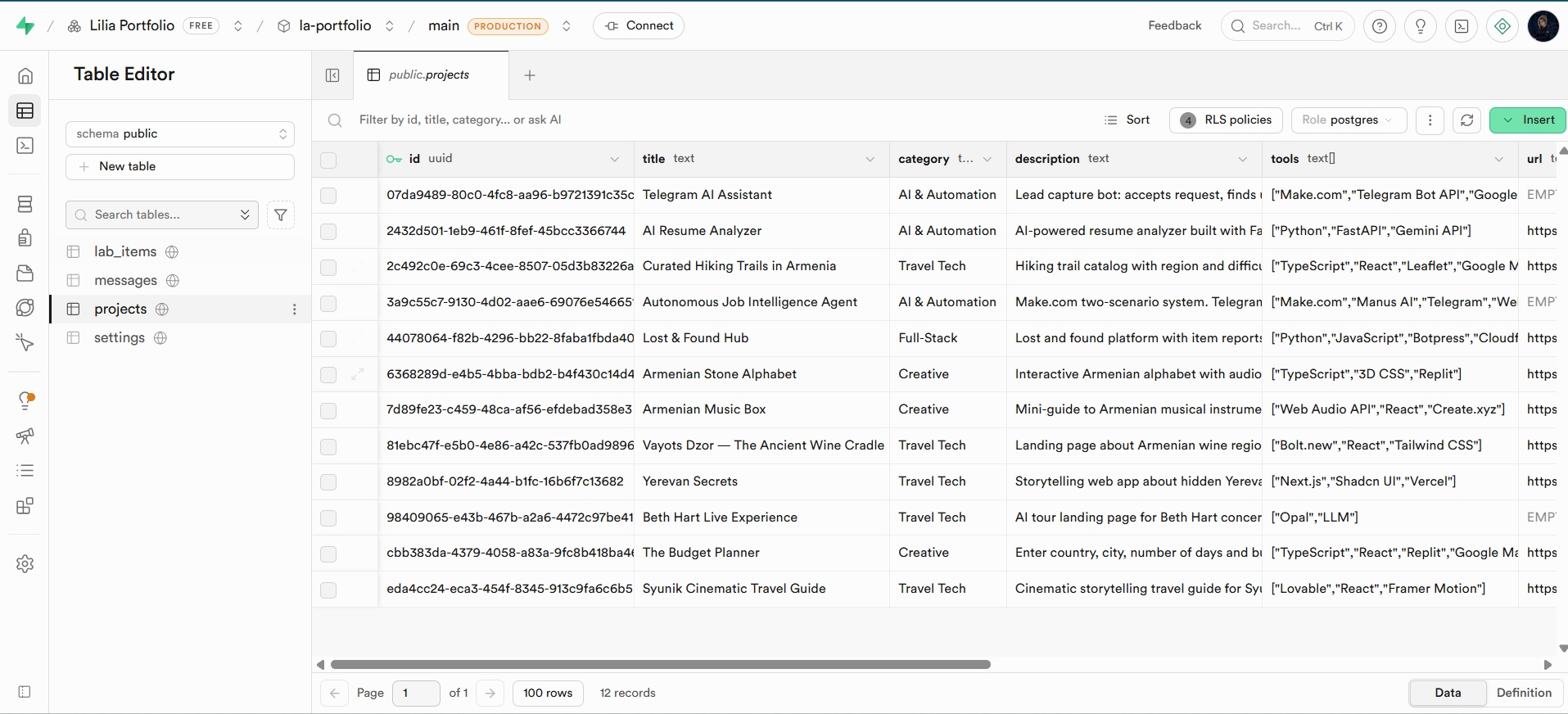Check the Telegram AI Assistant row
Image resolution: width=1568 pixels, height=714 pixels.
(x=328, y=196)
